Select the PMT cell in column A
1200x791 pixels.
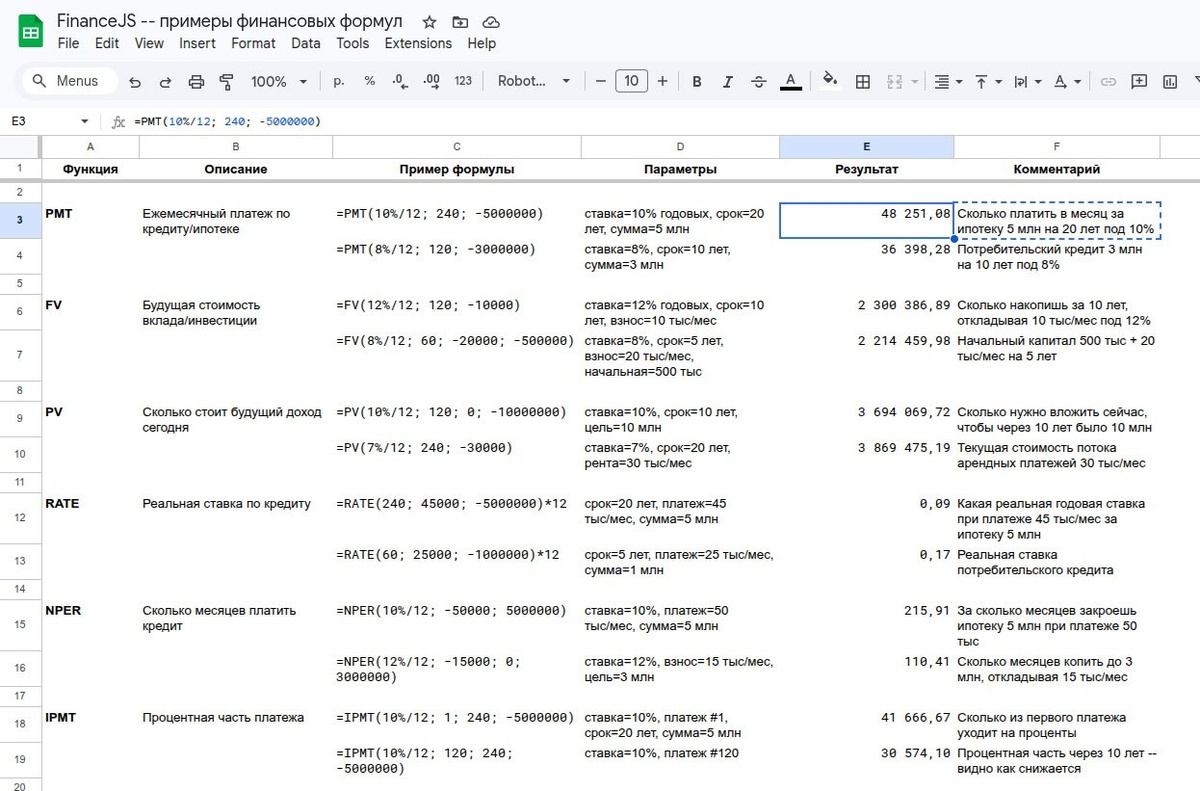(x=90, y=221)
